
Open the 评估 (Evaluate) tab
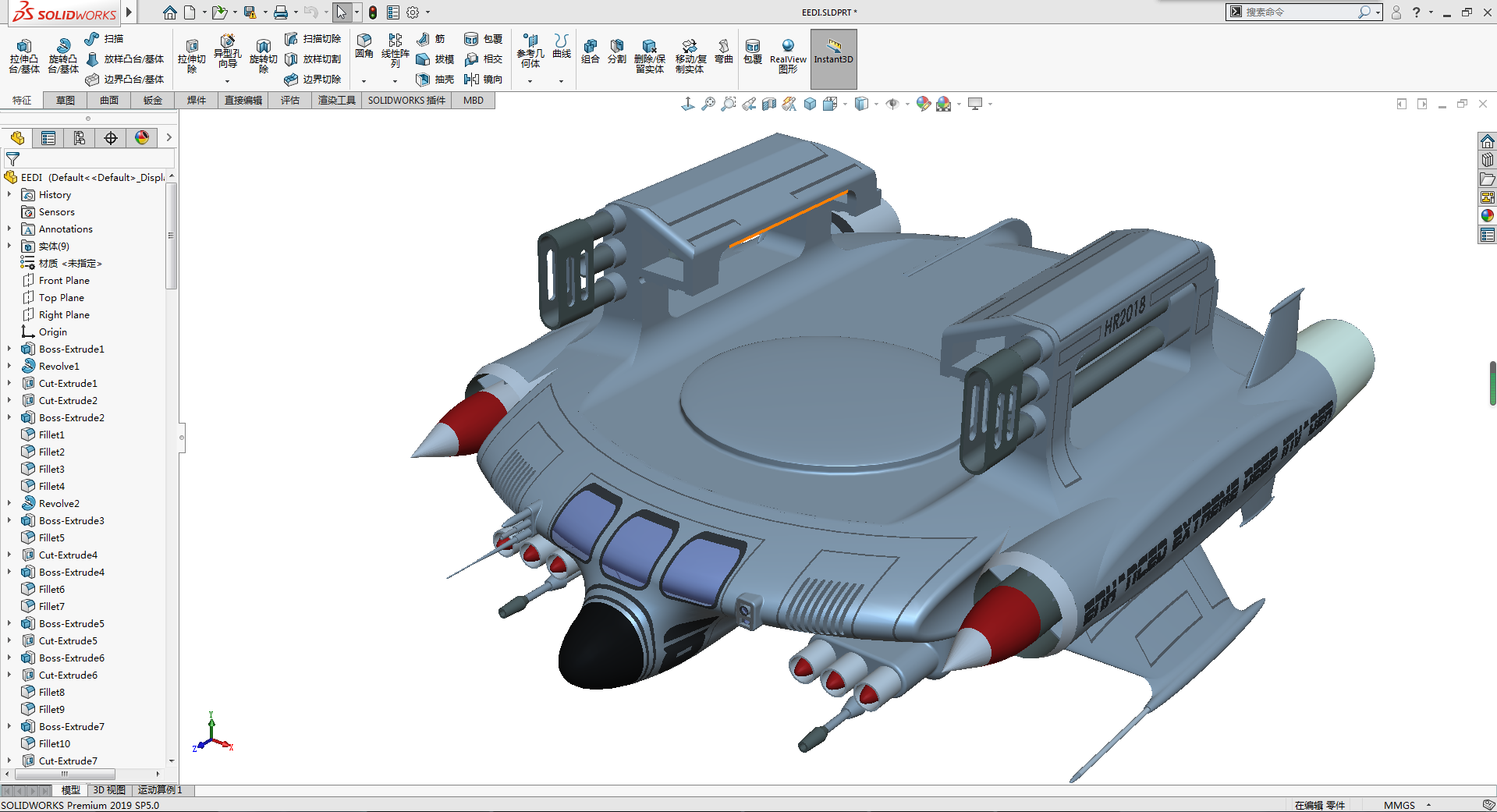pyautogui.click(x=290, y=101)
